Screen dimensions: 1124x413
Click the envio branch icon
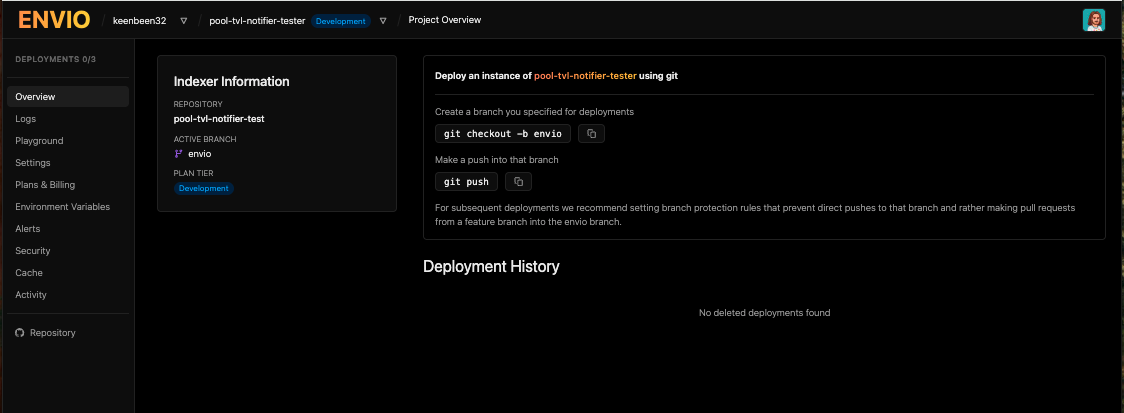pyautogui.click(x=179, y=154)
